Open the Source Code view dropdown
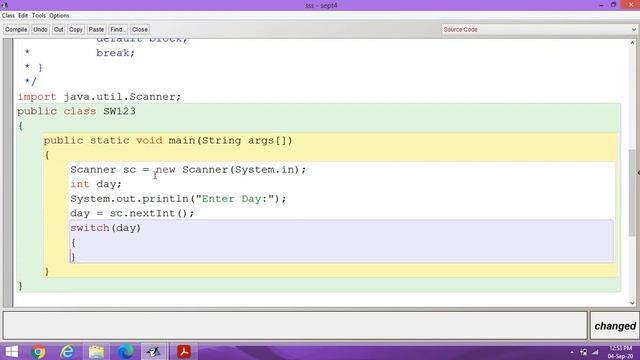Screen dimensions: 640x360 539,29
